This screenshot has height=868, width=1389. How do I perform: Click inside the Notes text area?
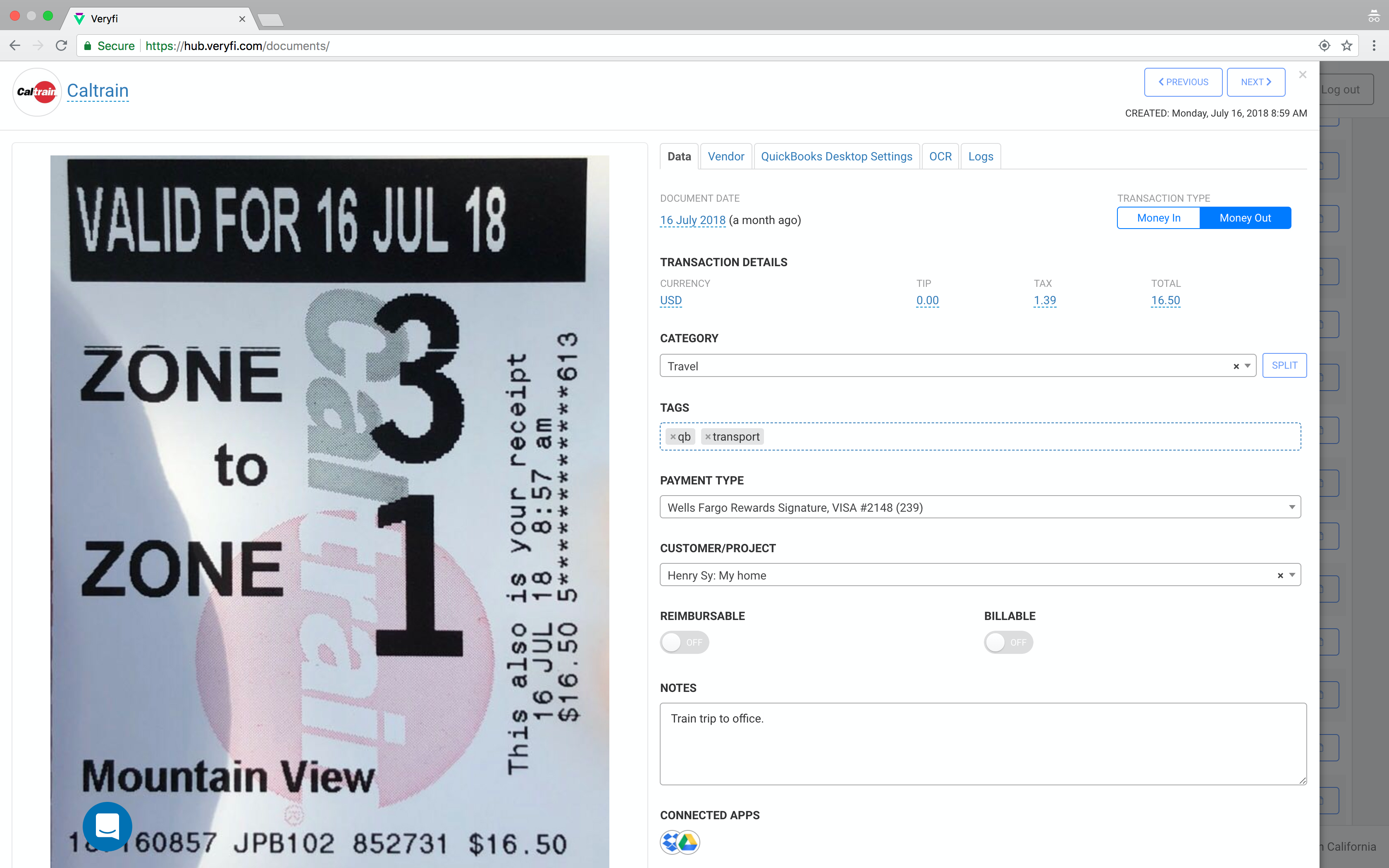982,744
